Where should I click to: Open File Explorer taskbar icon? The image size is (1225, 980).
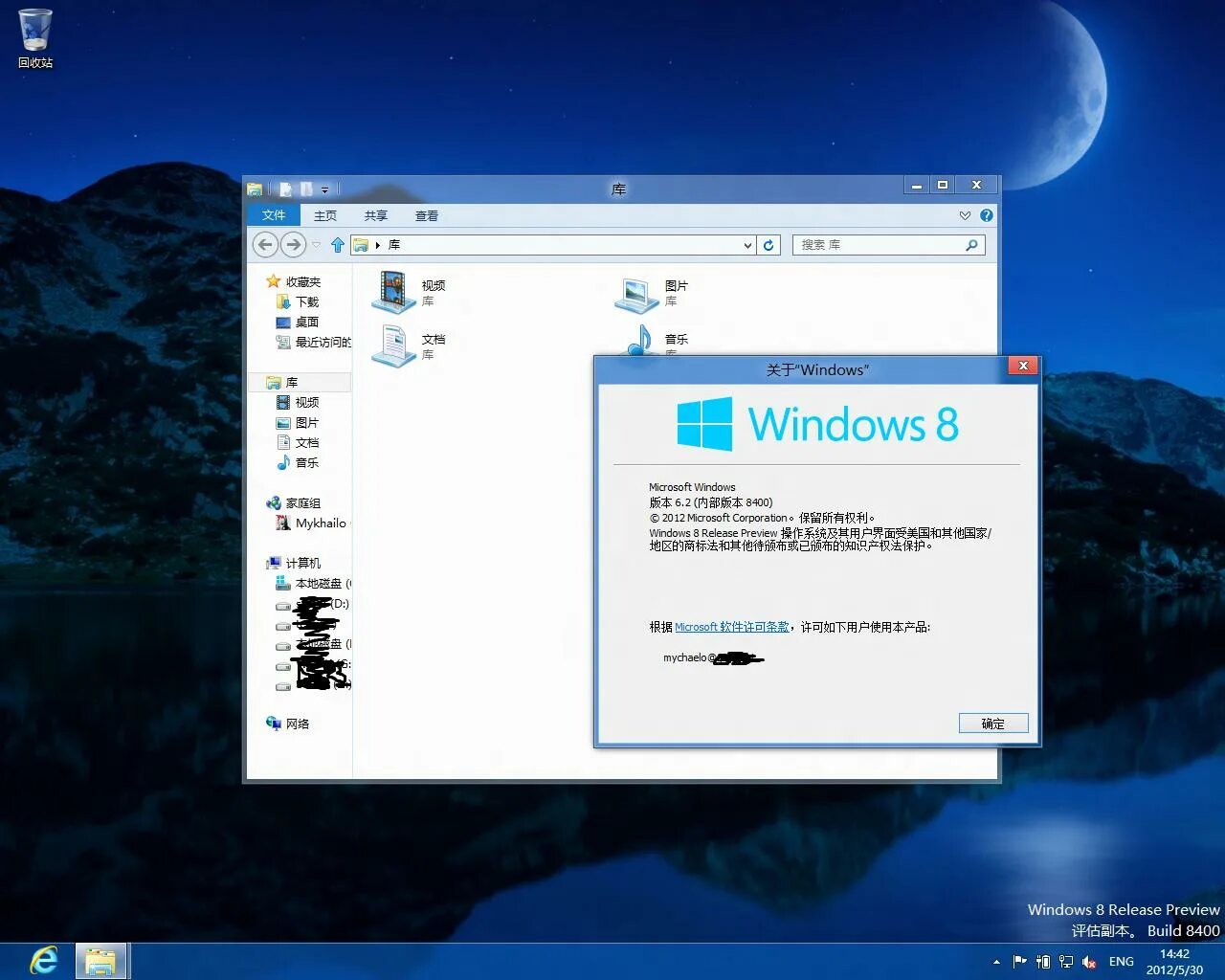100,961
